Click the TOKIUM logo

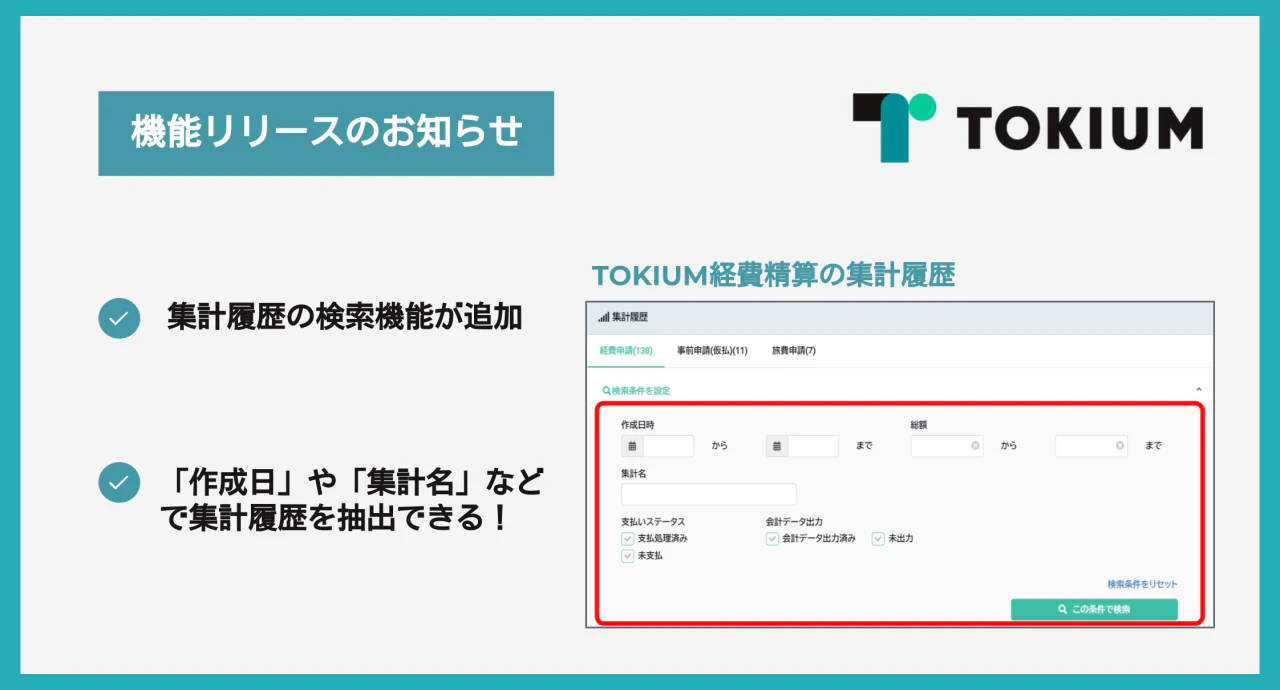[x=1028, y=127]
